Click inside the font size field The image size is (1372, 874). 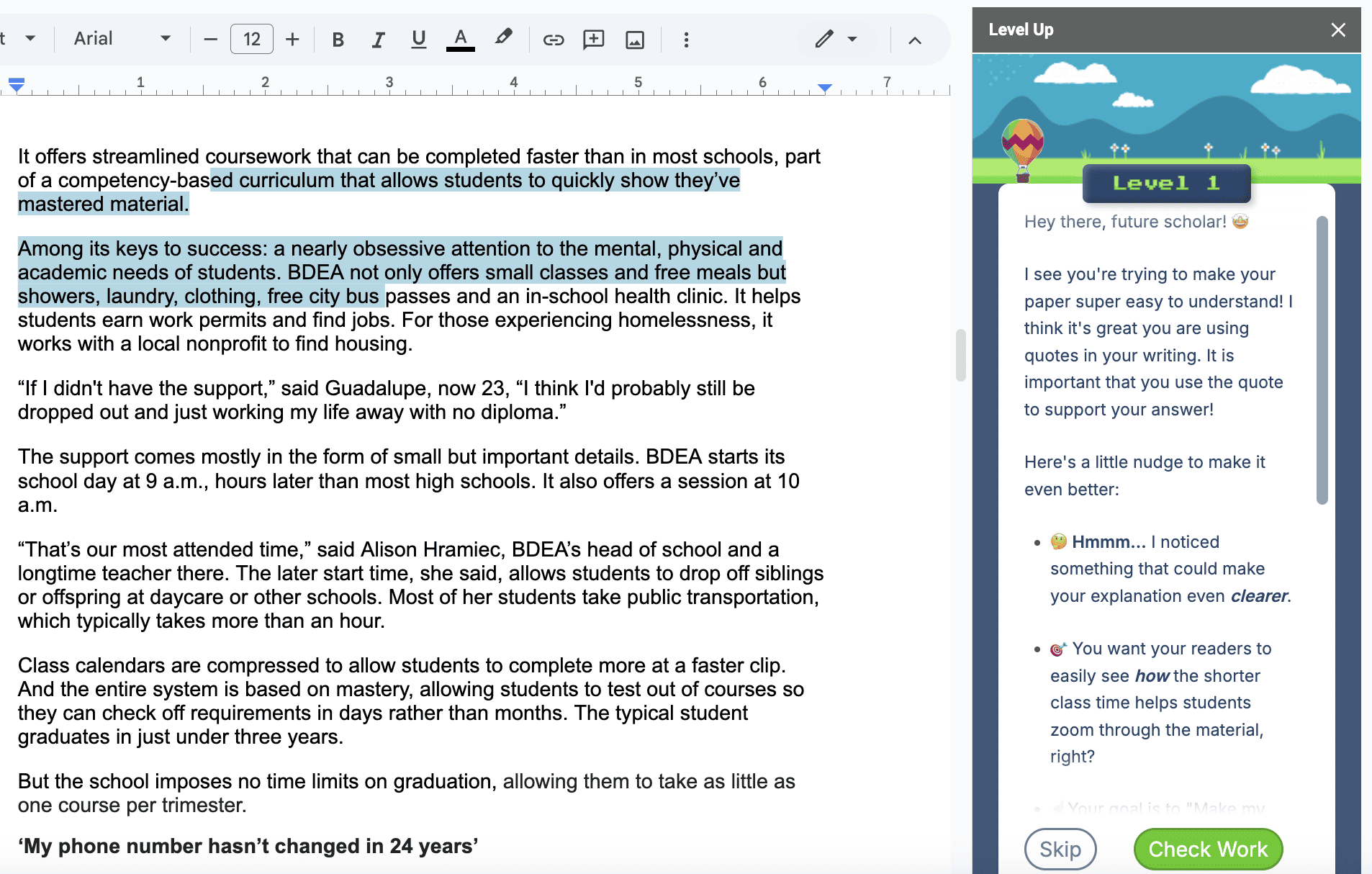pyautogui.click(x=251, y=39)
